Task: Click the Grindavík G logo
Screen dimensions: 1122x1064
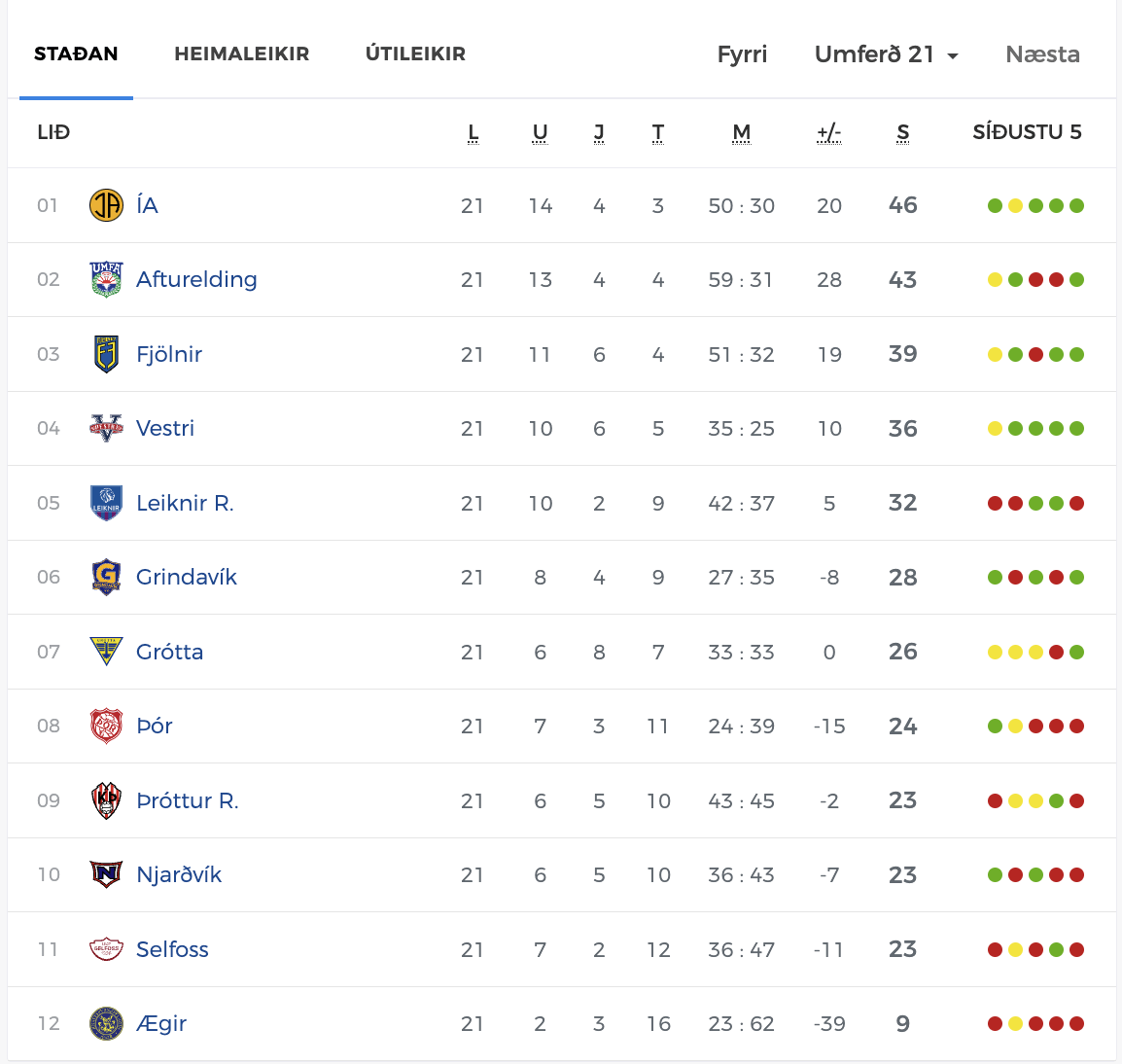Action: click(x=106, y=577)
